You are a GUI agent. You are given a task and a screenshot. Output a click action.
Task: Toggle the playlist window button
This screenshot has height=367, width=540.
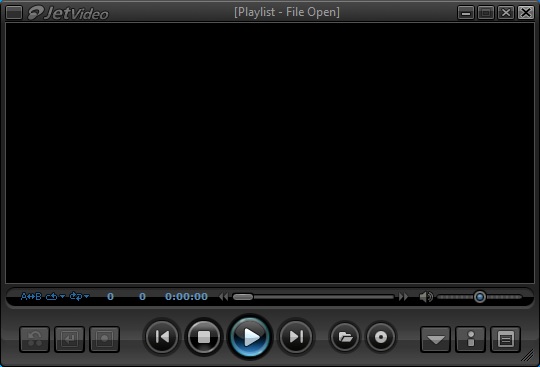click(x=506, y=339)
